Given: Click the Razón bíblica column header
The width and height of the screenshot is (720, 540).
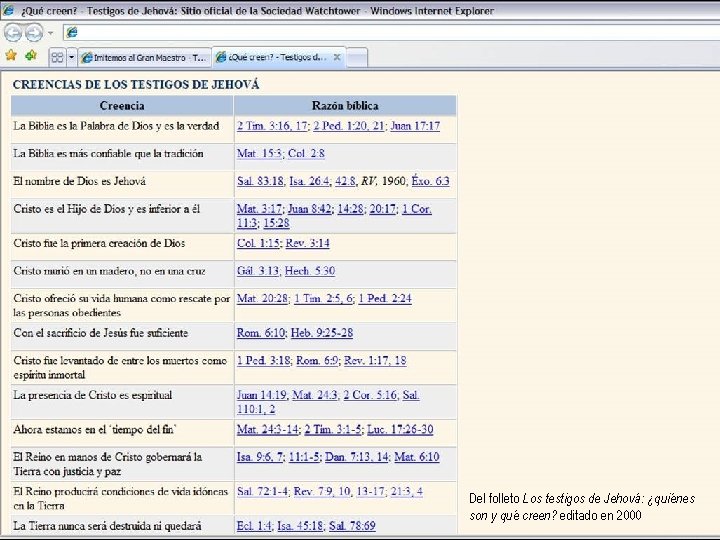Looking at the screenshot, I should point(345,106).
